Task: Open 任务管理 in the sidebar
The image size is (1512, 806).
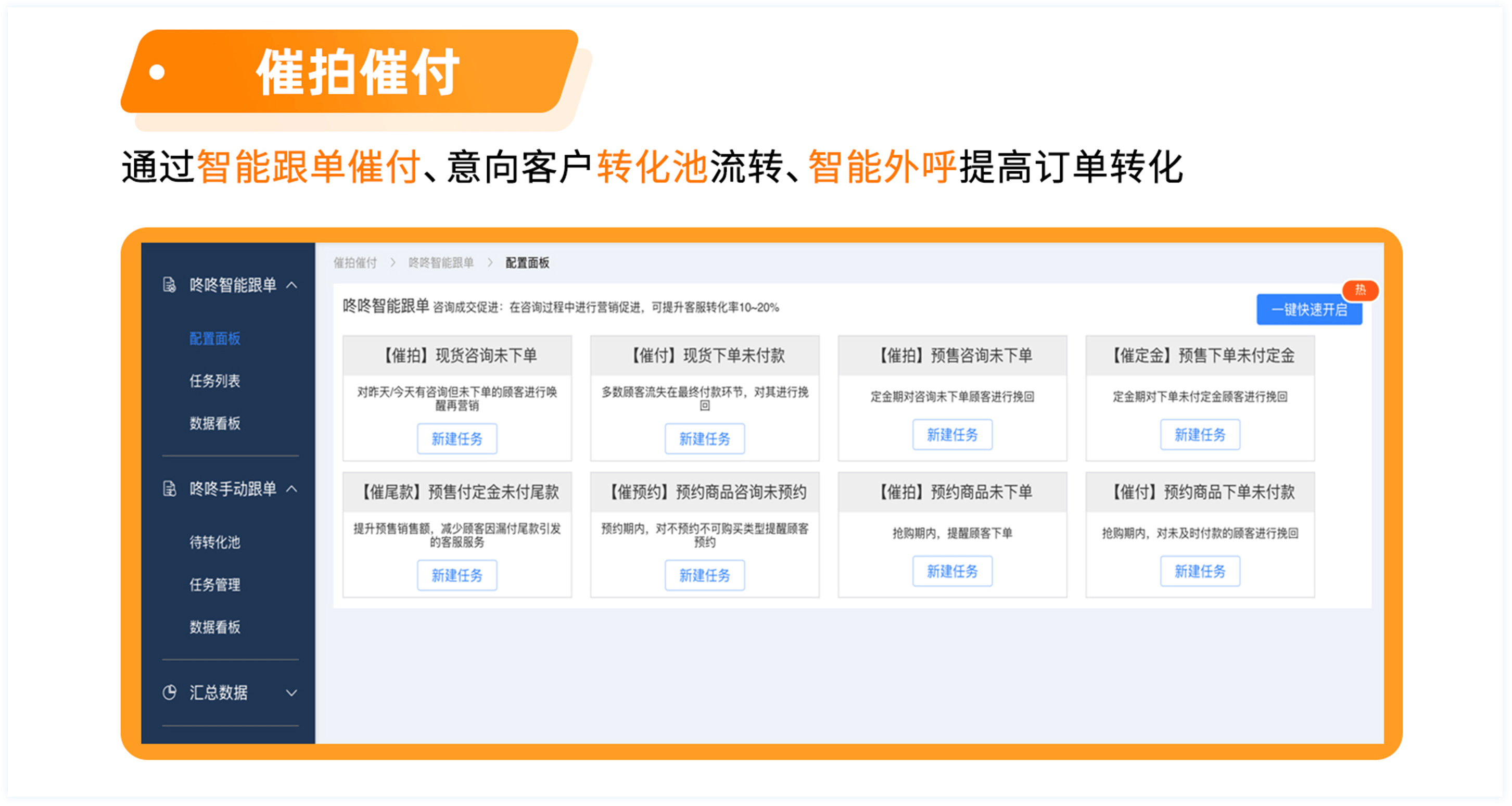Action: (x=215, y=585)
